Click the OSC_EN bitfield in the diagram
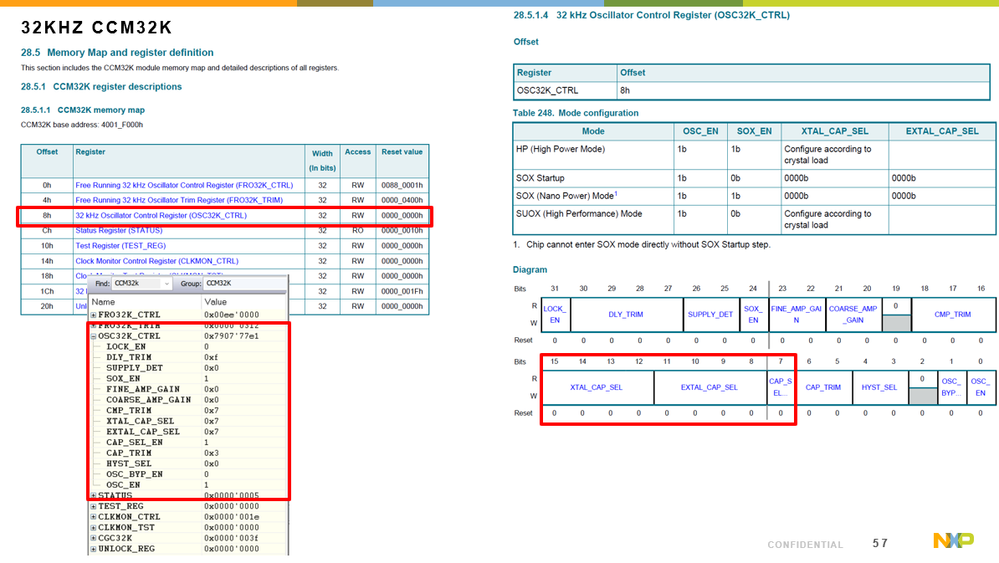 [x=980, y=387]
